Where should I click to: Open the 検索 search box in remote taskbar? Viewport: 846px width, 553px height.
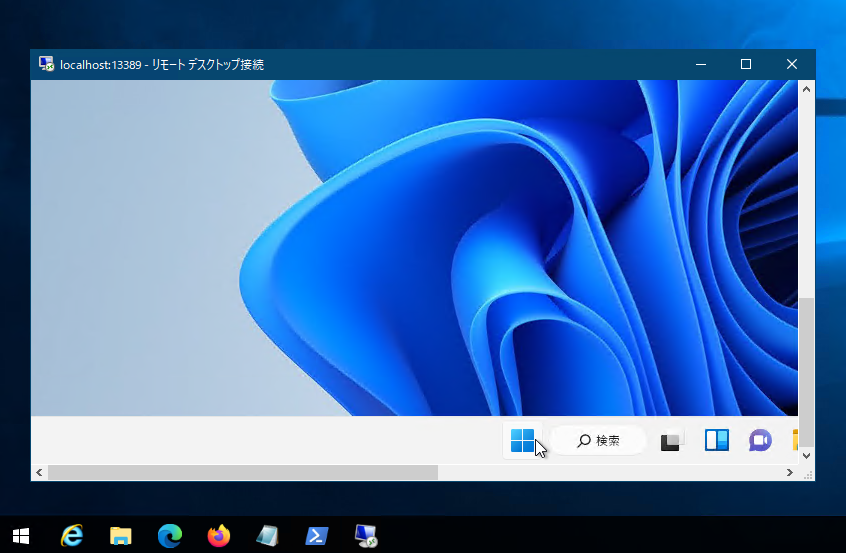[x=598, y=441]
